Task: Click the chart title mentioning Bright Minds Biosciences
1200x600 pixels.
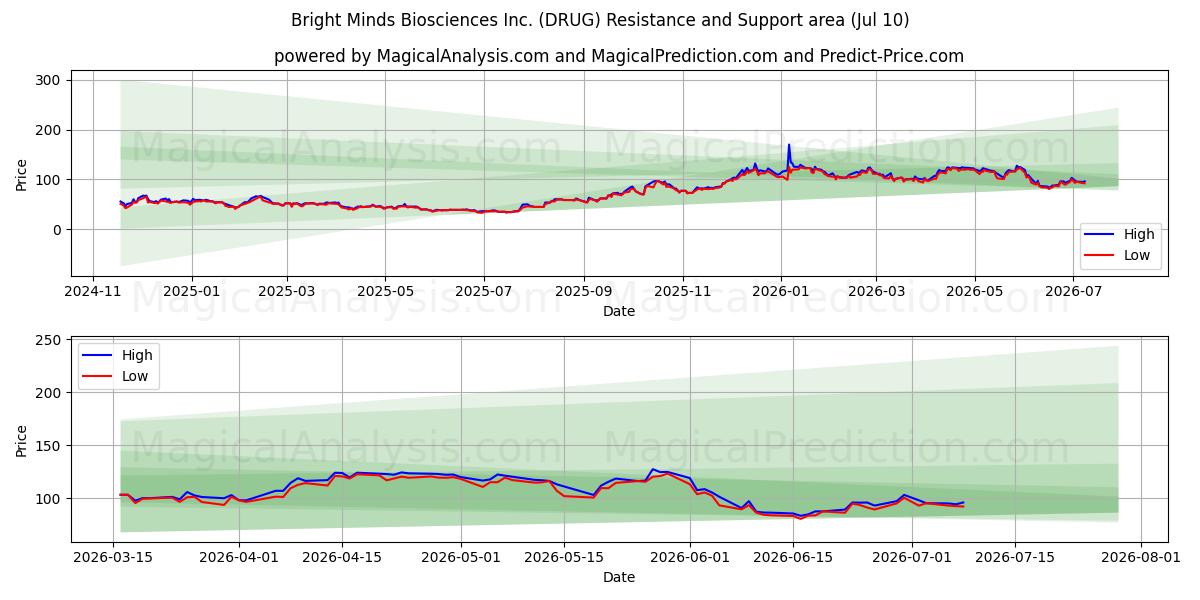Action: click(600, 20)
